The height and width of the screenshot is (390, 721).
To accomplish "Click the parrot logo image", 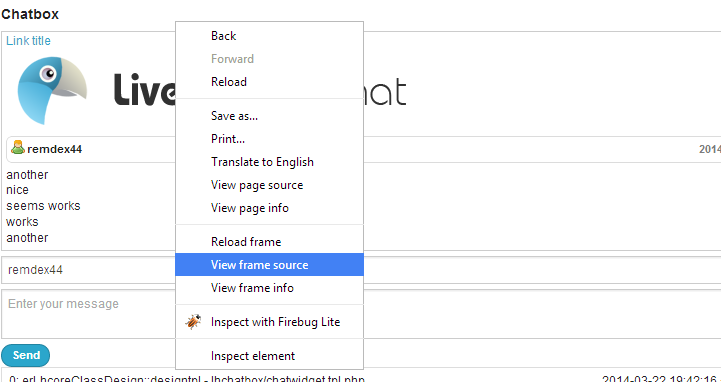I will click(52, 91).
